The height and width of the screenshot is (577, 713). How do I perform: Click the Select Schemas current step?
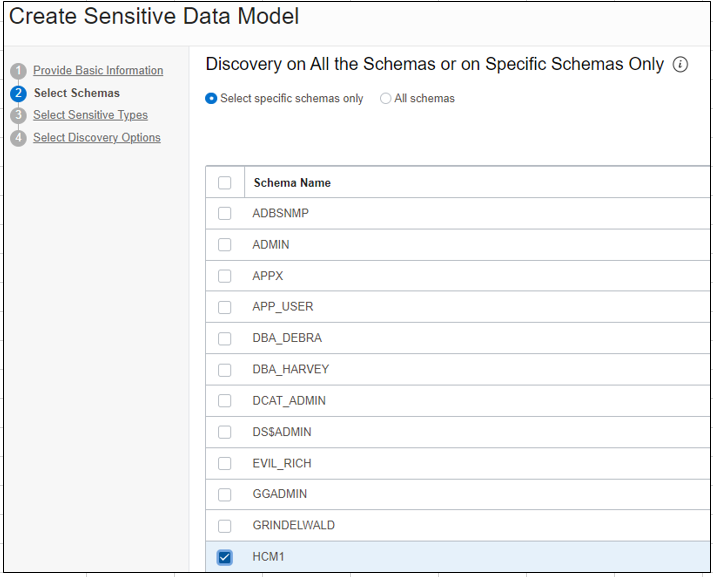point(76,93)
